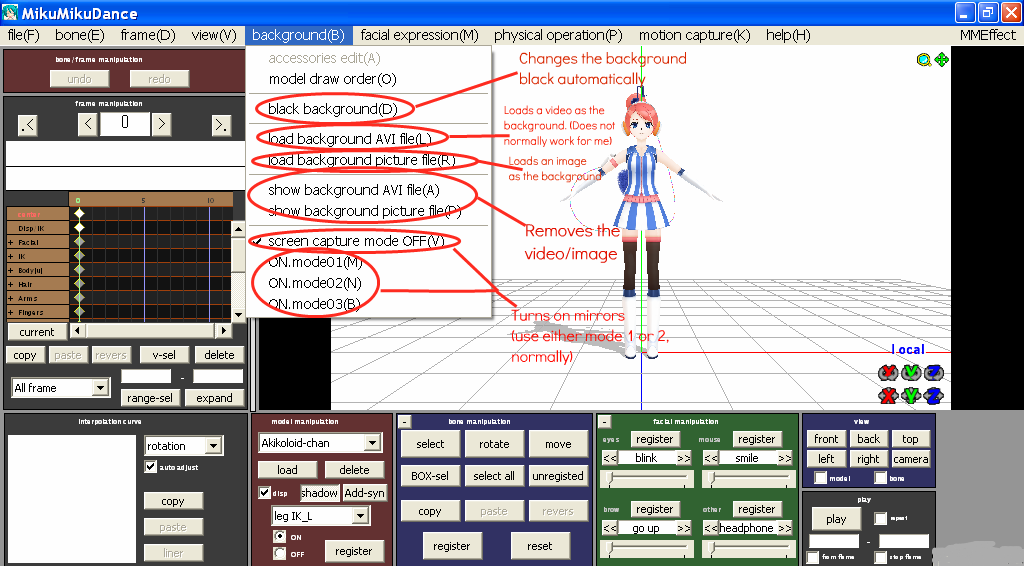Open the Akikoloid-chan model dropdown

point(372,443)
